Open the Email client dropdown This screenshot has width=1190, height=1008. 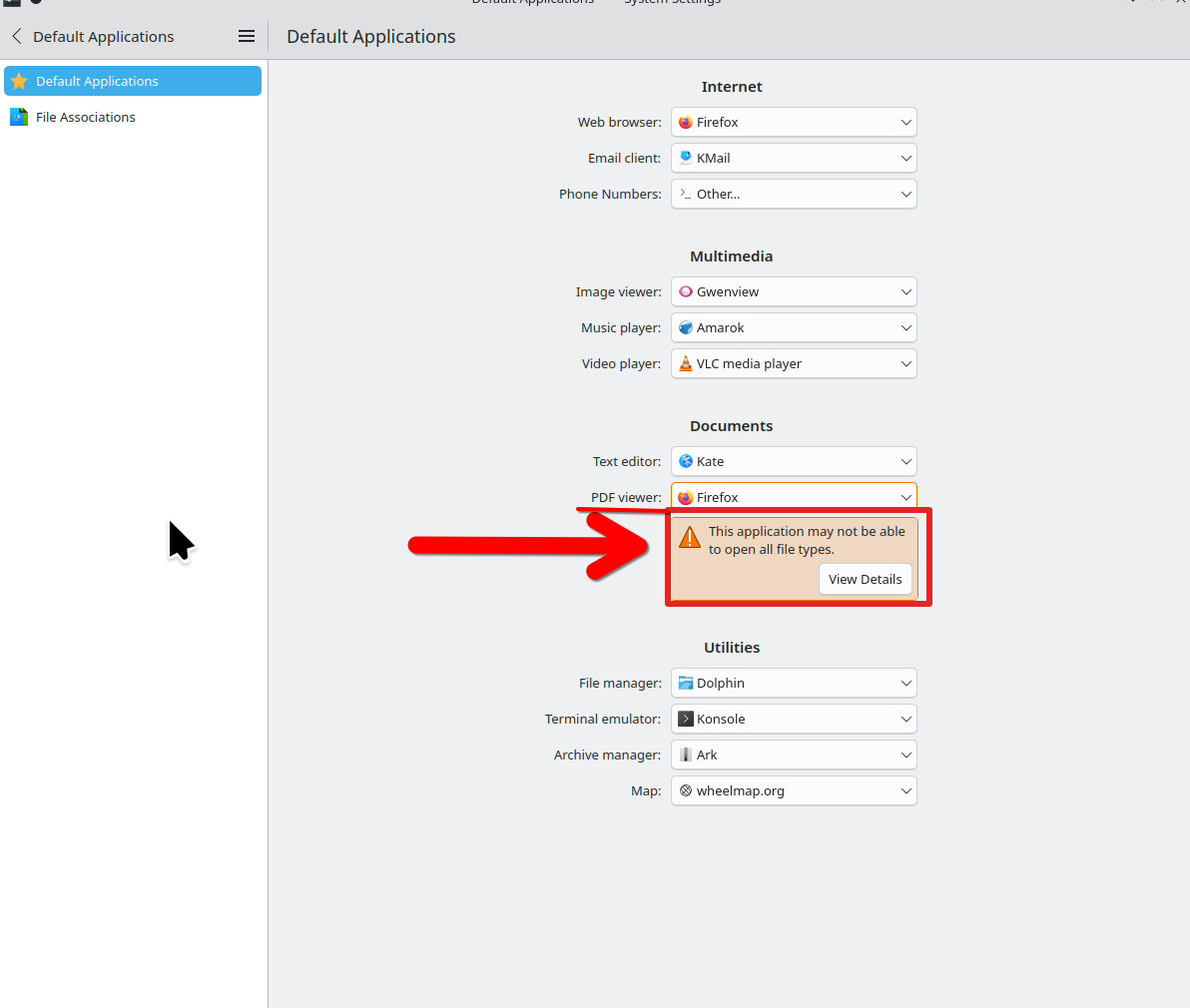(x=794, y=158)
